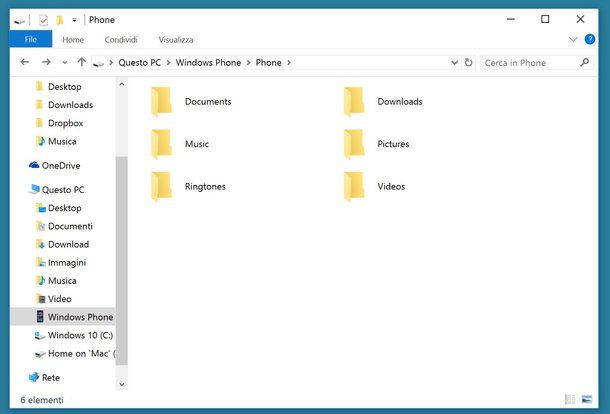Click sidebar scrollbar up arrow
The image size is (610, 414).
122,84
